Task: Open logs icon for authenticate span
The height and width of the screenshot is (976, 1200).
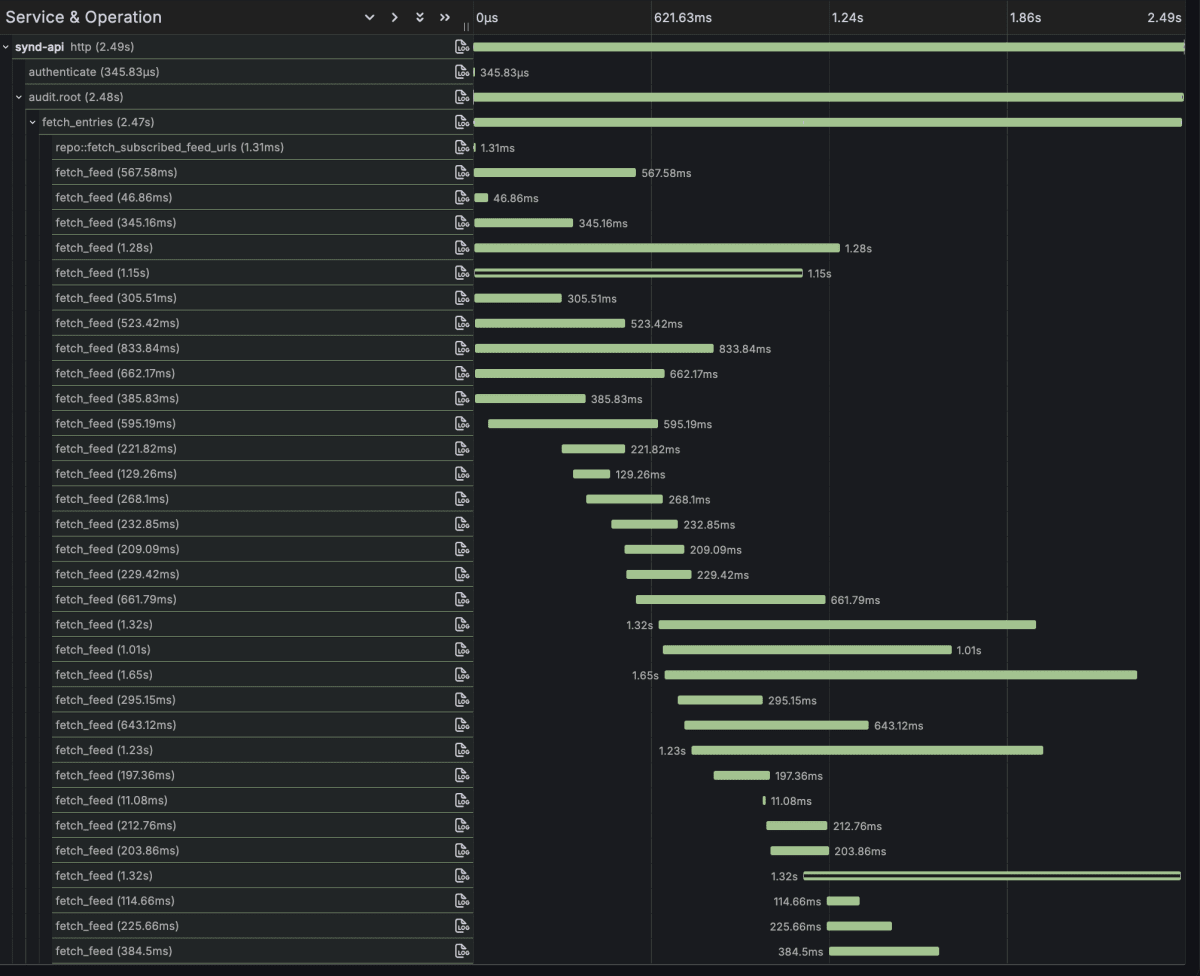Action: (462, 72)
